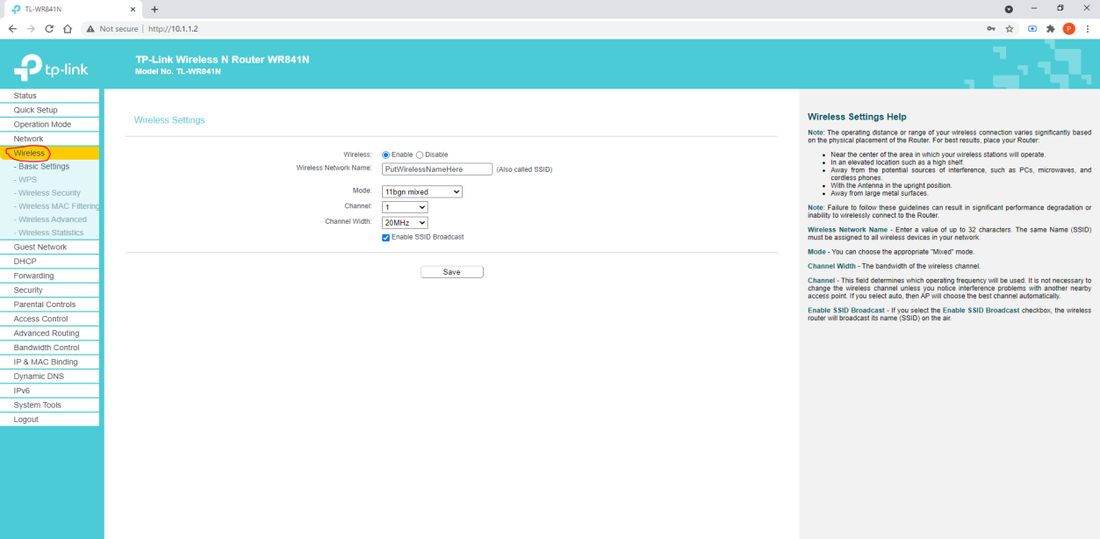The width and height of the screenshot is (1100, 539).
Task: Reload the router page
Action: (49, 29)
